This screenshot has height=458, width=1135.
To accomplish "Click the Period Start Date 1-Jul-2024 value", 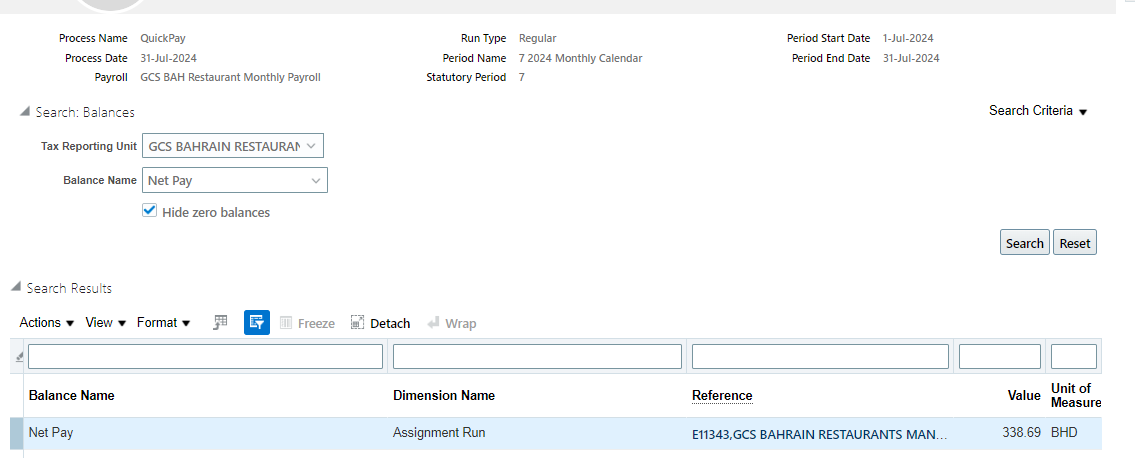I will coord(908,38).
